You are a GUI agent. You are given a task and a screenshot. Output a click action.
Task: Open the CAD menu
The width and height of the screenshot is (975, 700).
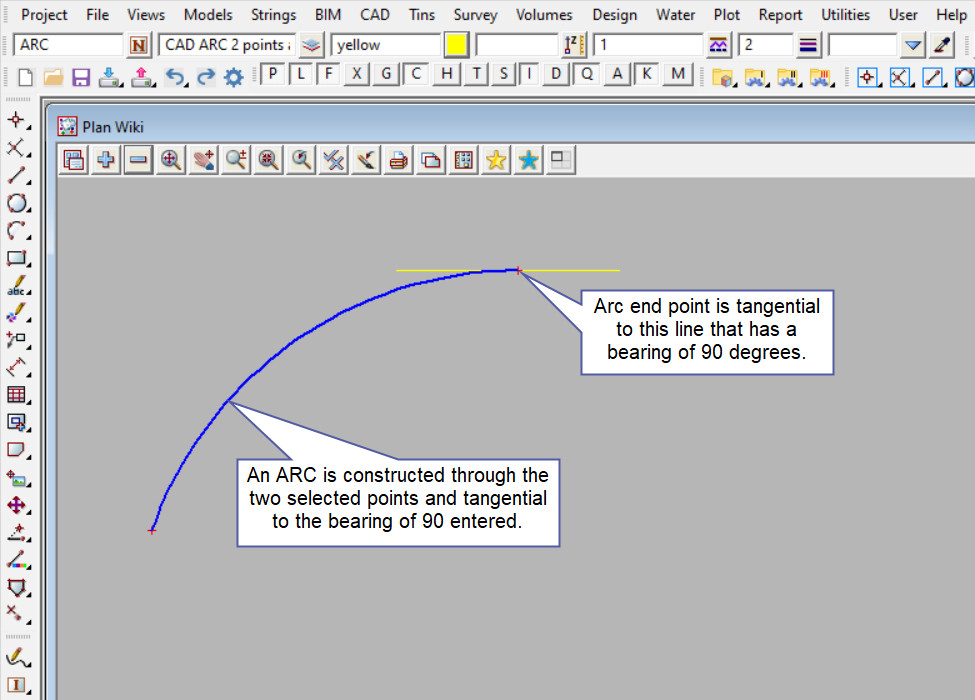[x=375, y=14]
